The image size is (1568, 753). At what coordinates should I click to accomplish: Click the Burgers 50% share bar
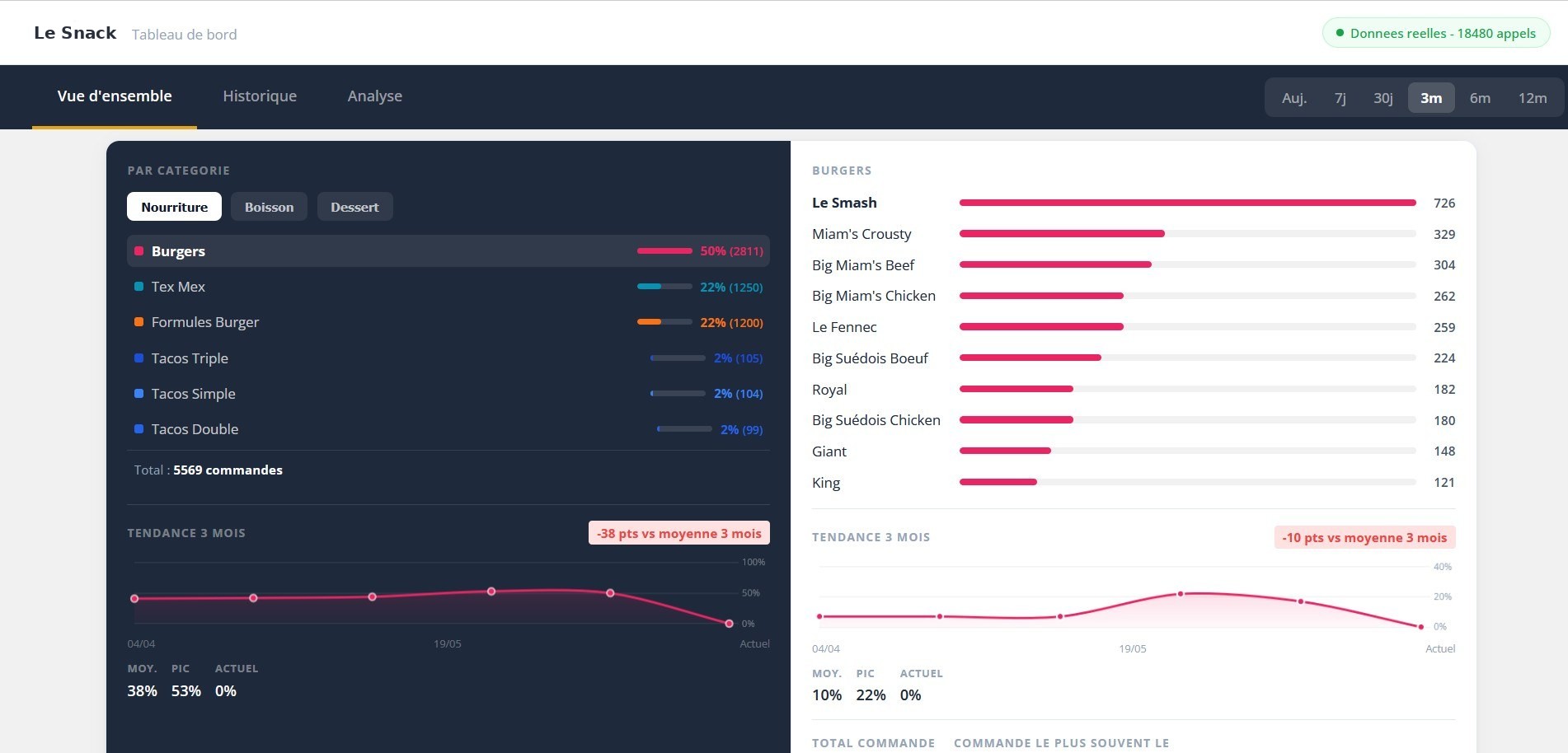coord(664,251)
